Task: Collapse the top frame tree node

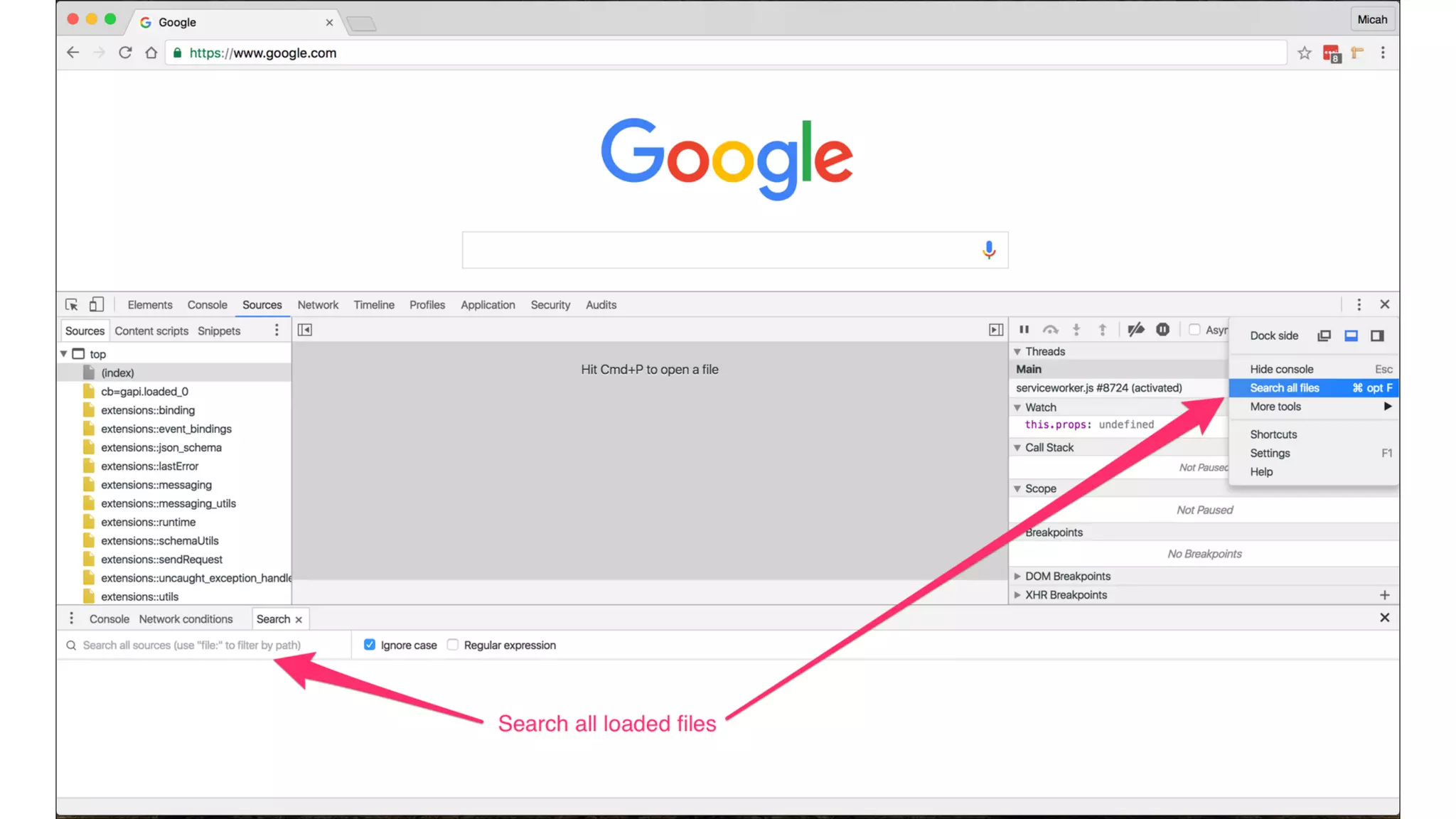Action: [x=64, y=354]
